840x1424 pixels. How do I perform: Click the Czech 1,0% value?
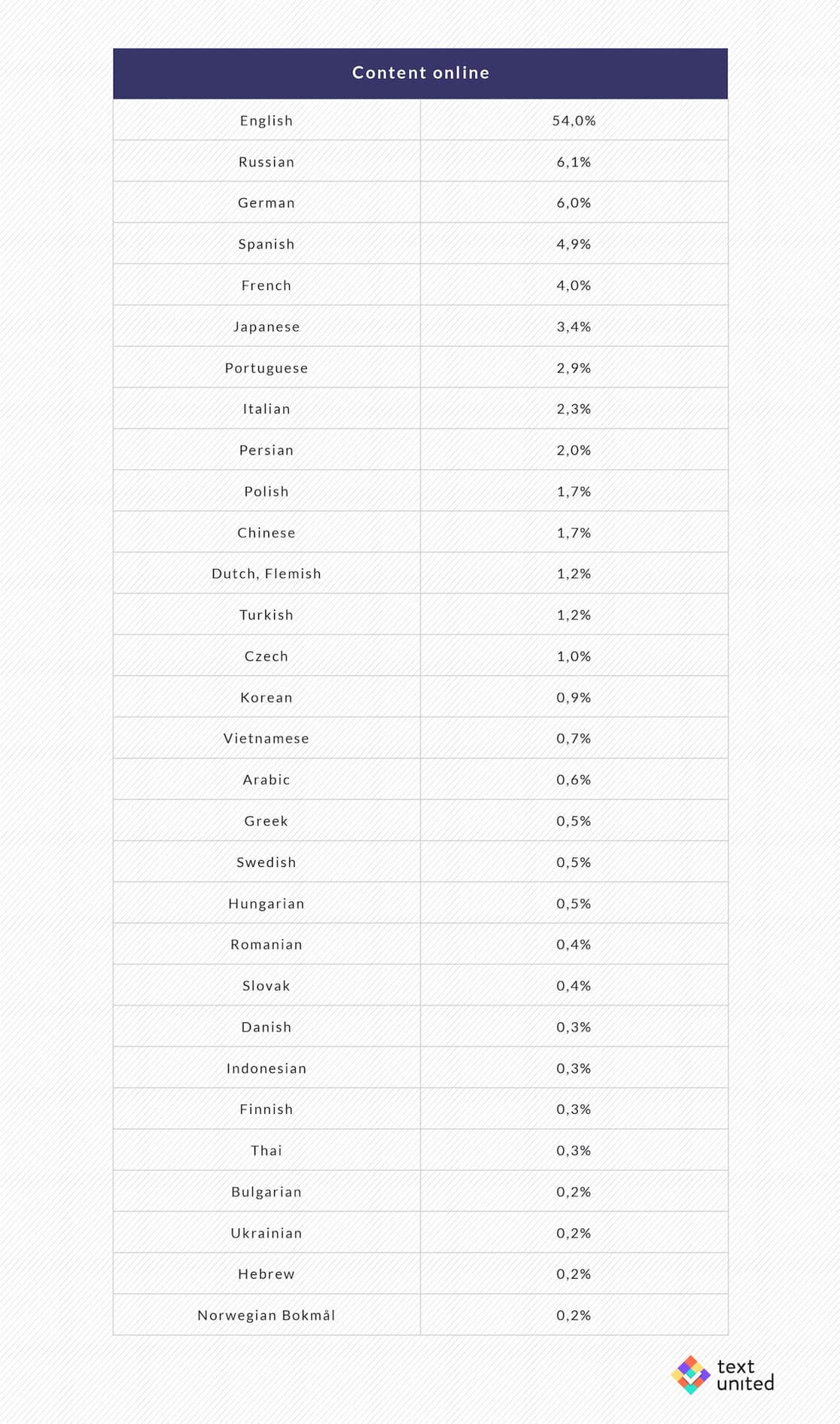574,656
